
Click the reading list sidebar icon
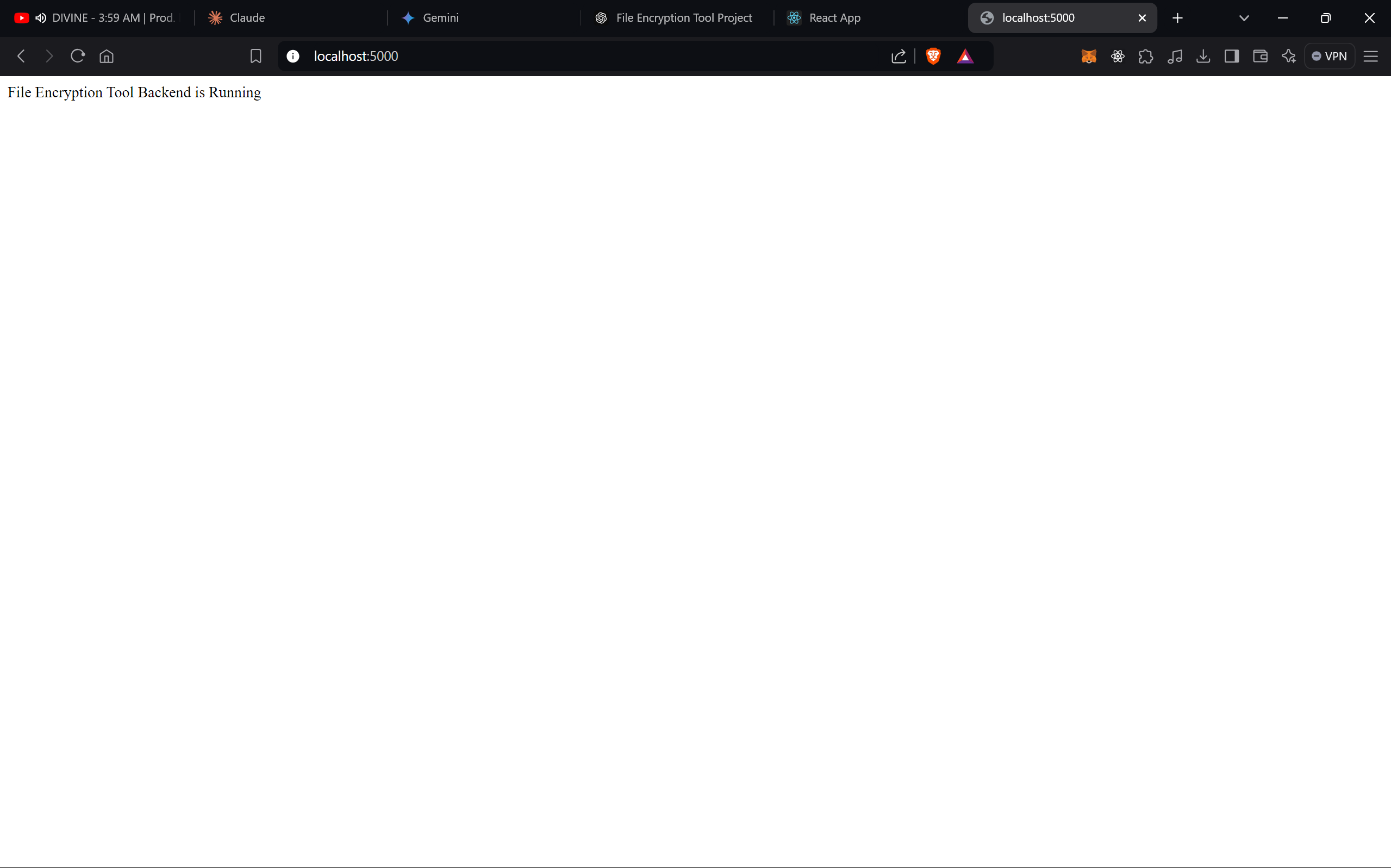[1232, 56]
